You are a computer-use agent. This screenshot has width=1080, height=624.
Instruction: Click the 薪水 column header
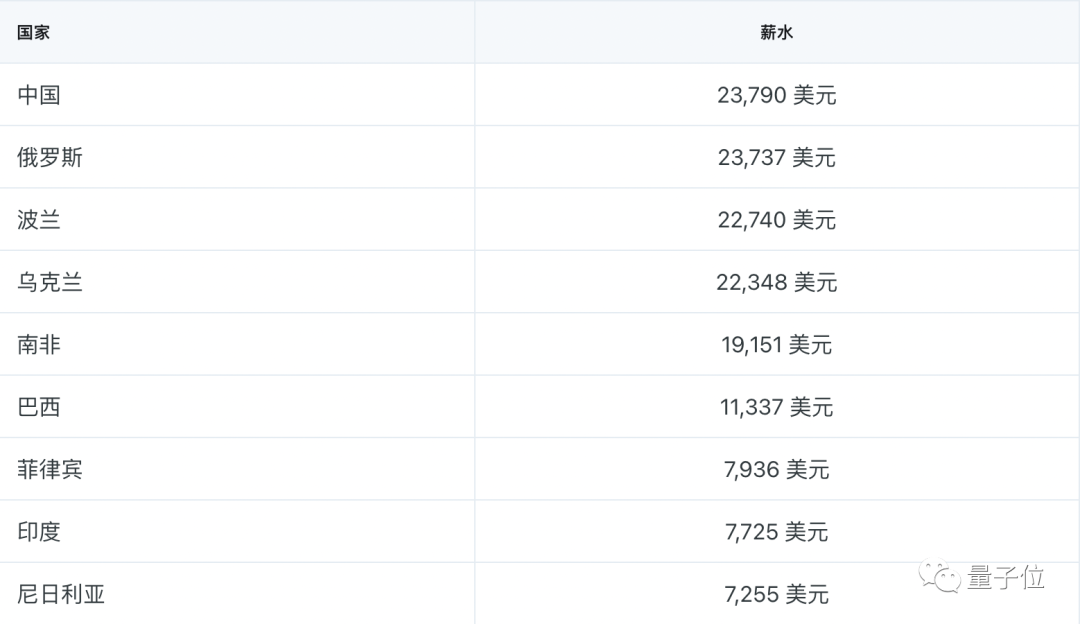pos(776,32)
